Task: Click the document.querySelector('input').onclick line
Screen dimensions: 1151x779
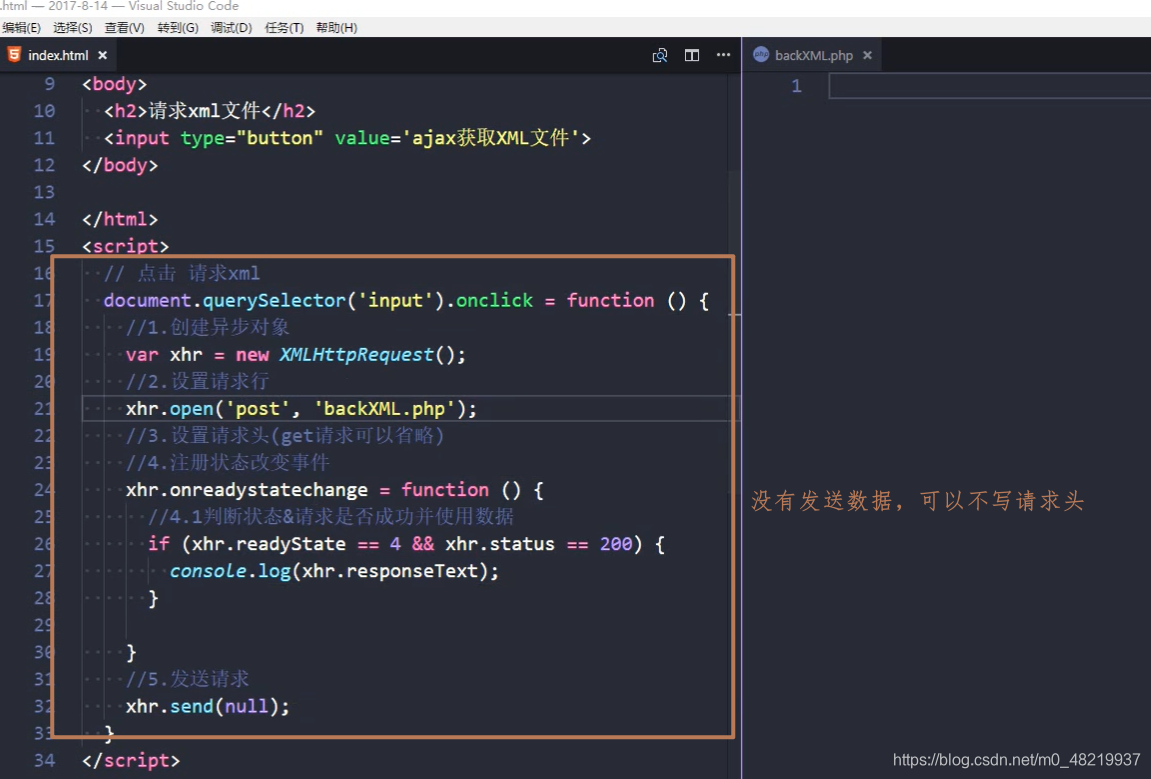Action: 406,300
